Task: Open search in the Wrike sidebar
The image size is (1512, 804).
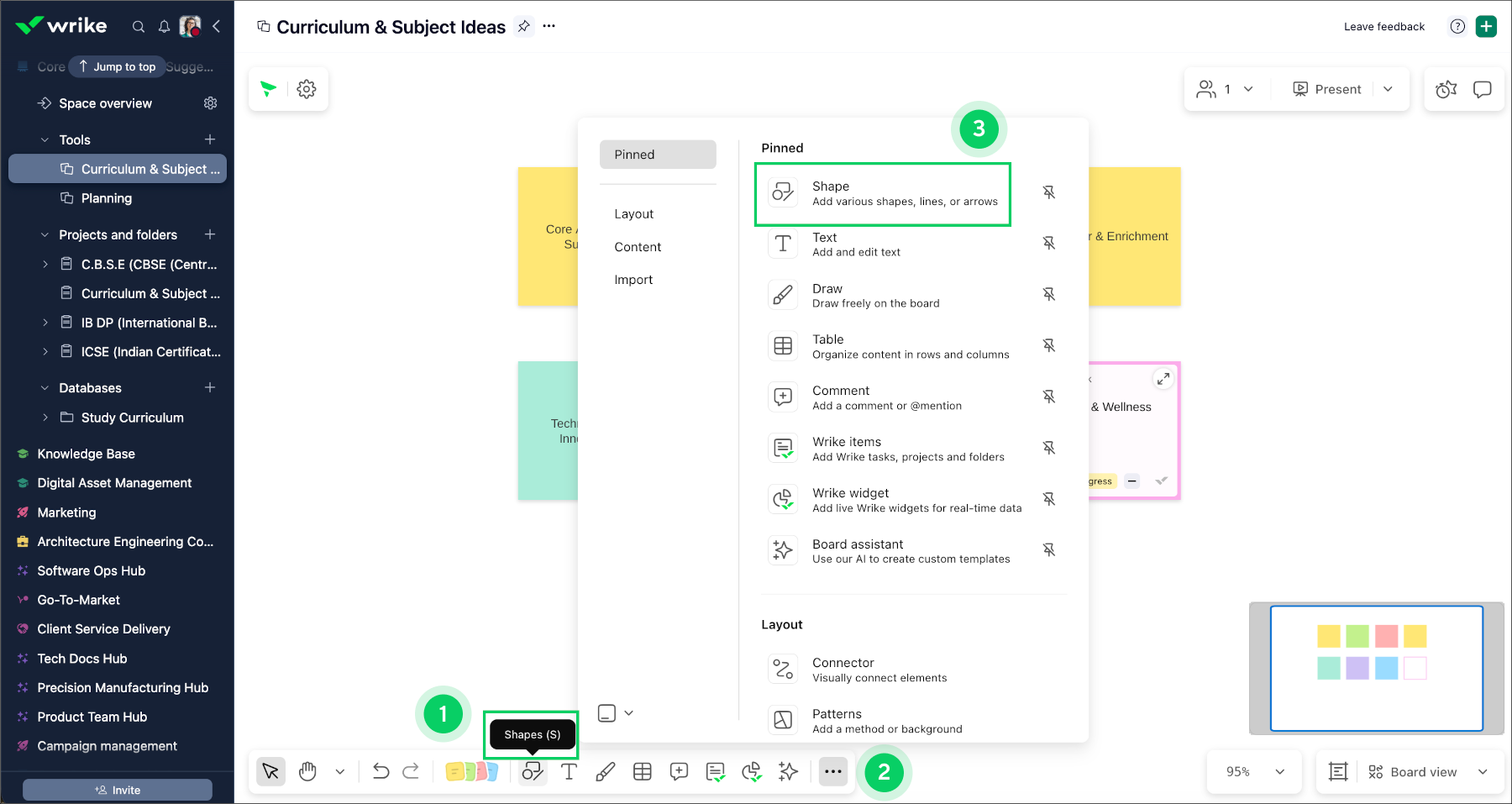Action: point(139,27)
